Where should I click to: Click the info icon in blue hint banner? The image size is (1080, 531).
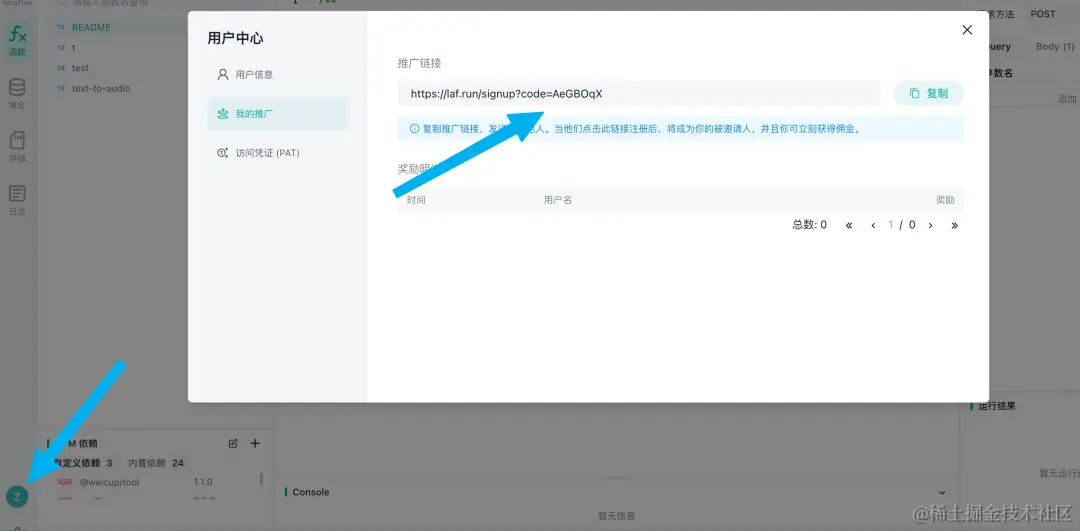(415, 129)
